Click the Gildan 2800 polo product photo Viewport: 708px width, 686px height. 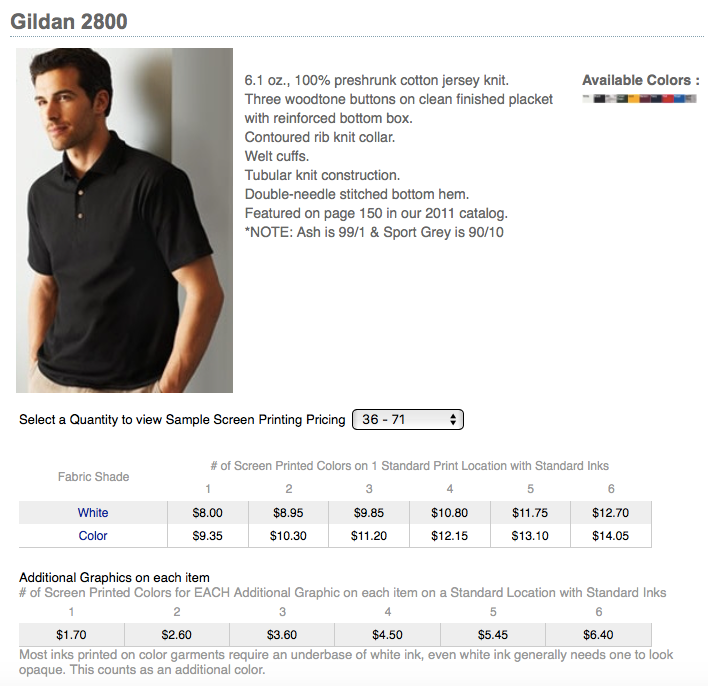click(x=124, y=220)
